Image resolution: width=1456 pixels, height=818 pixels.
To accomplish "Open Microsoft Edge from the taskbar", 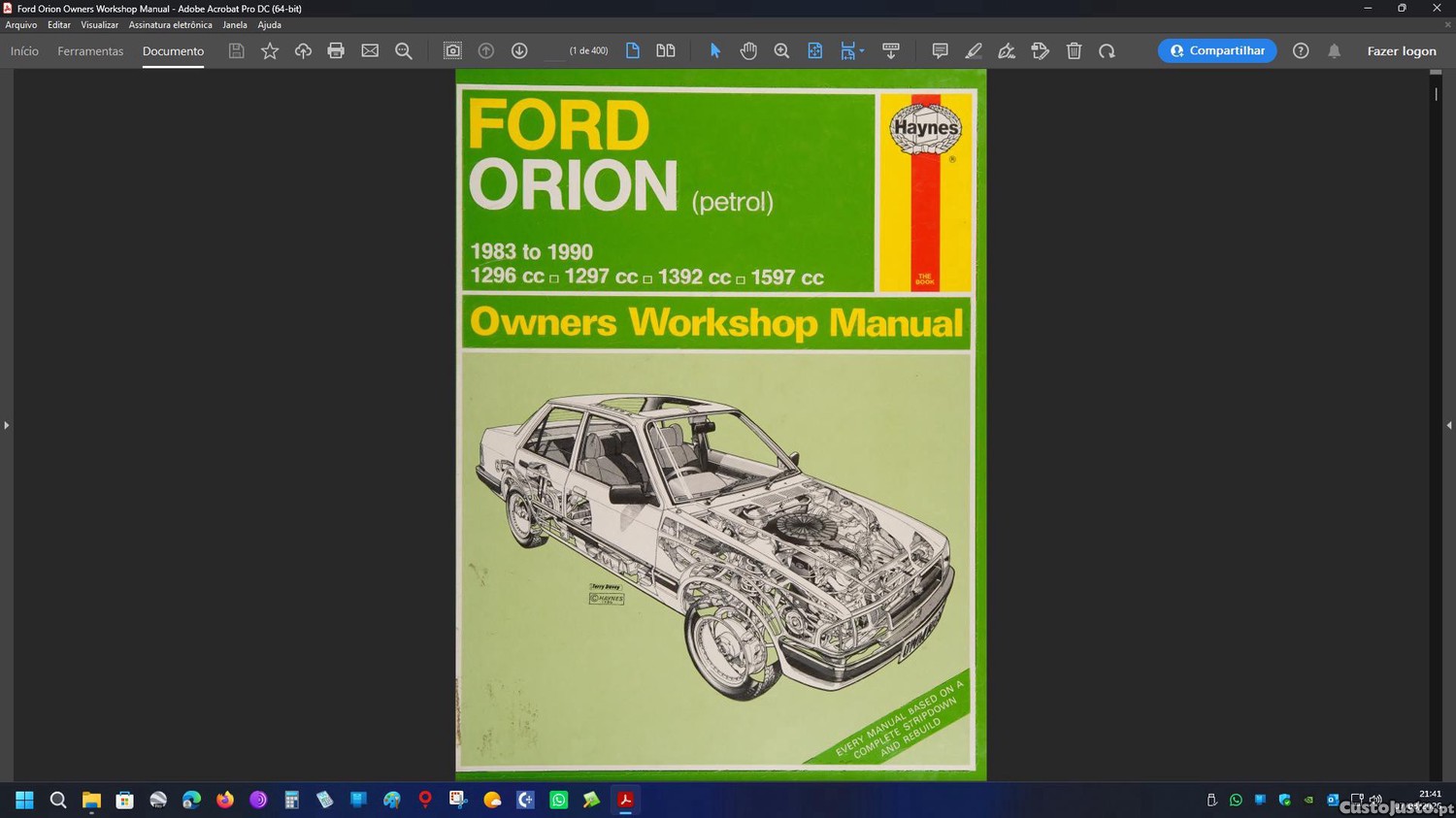I will [x=191, y=800].
